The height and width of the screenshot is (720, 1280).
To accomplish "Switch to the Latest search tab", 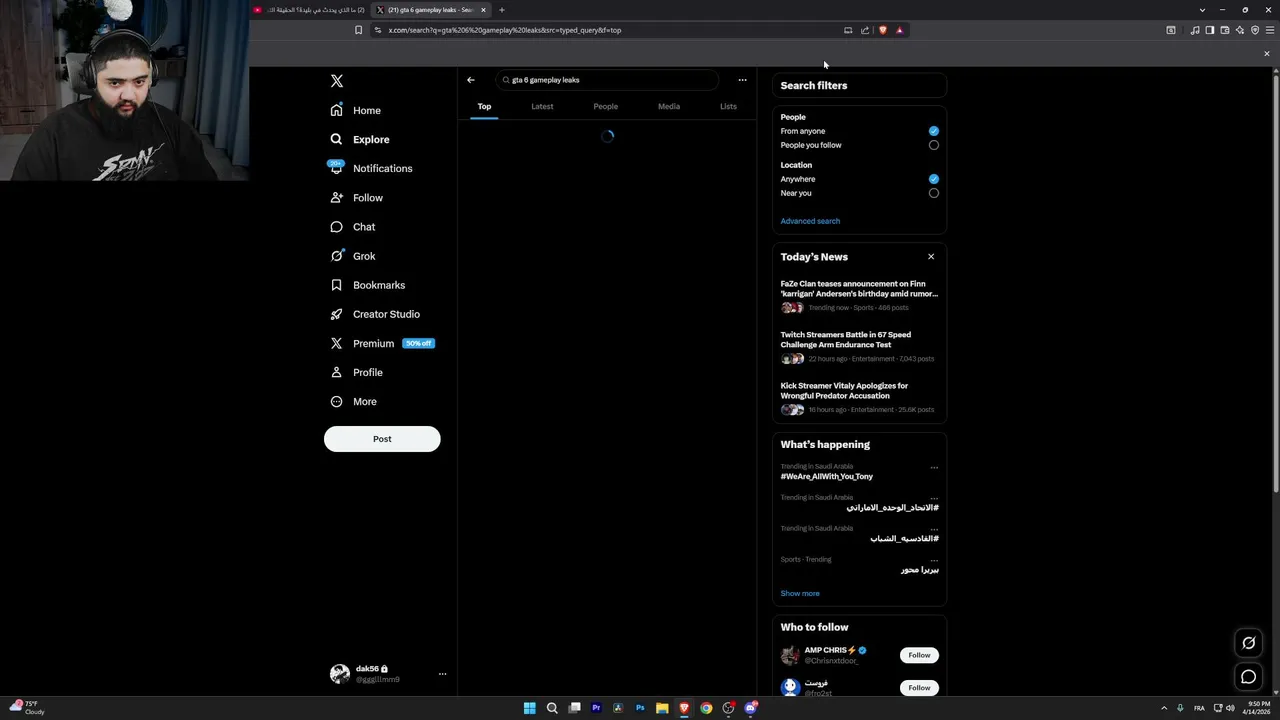I will pyautogui.click(x=542, y=106).
